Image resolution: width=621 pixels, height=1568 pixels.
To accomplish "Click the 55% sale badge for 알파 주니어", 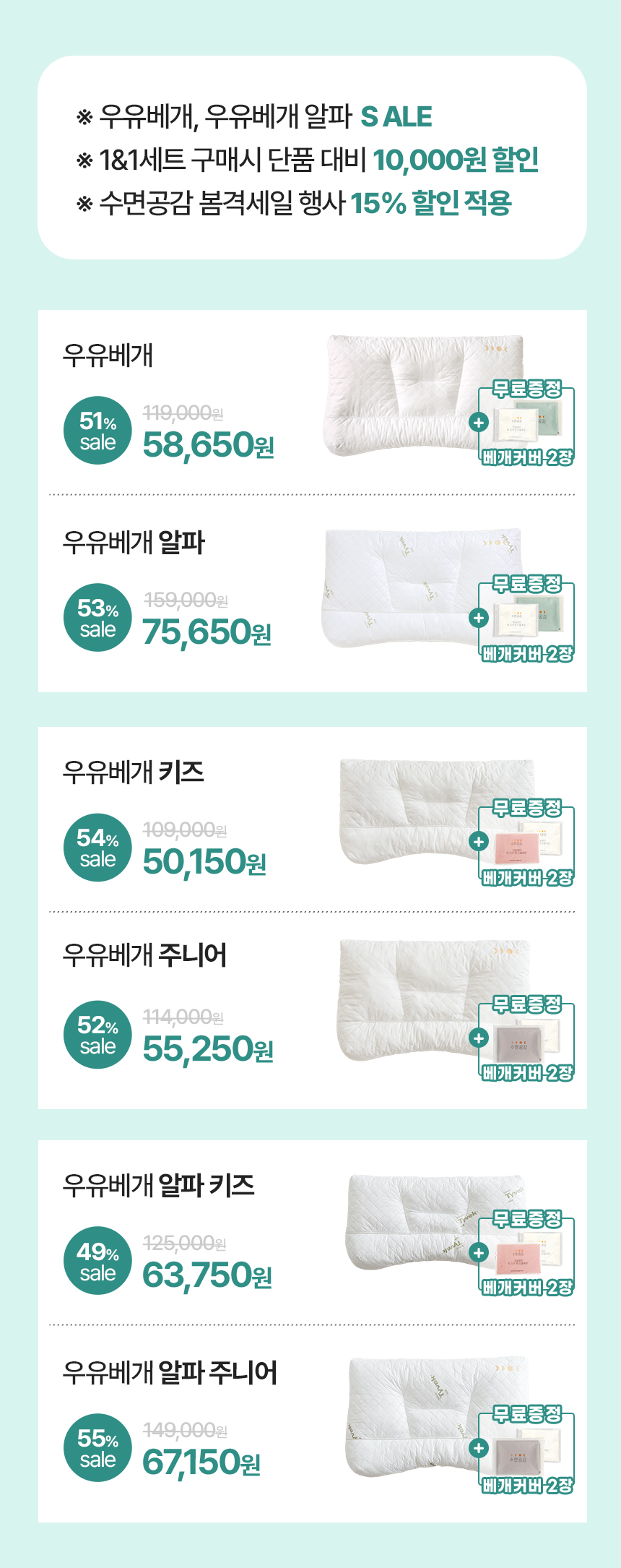I will click(x=97, y=1448).
